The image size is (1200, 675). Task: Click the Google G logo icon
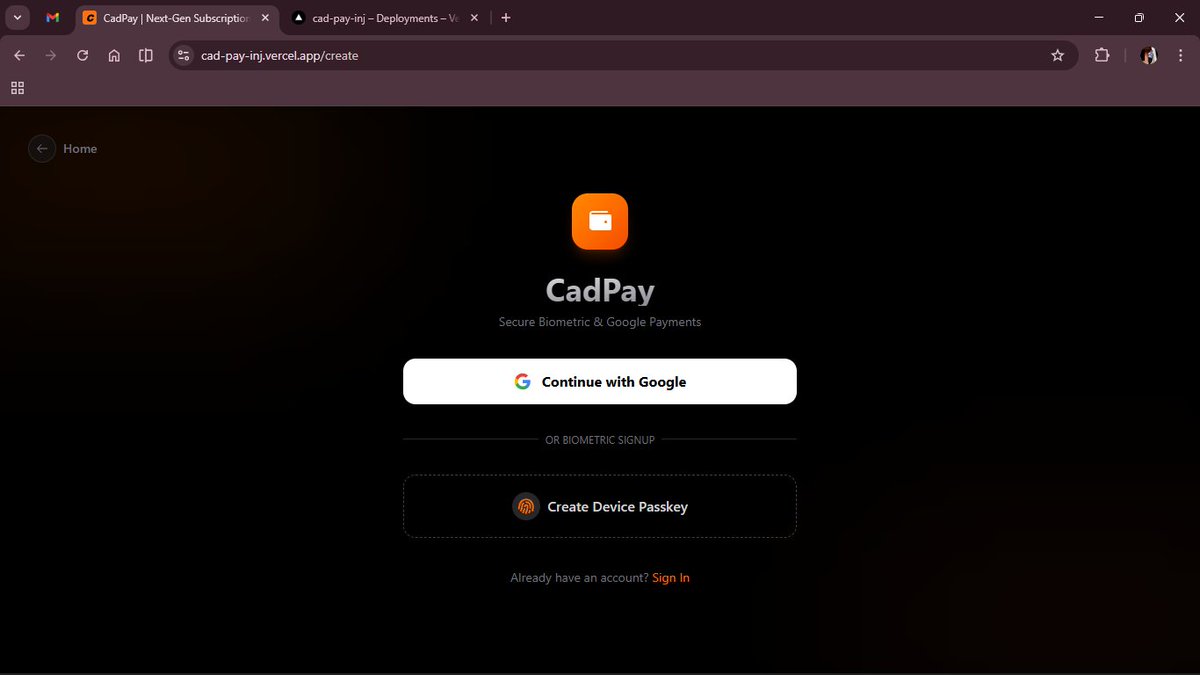coord(522,381)
